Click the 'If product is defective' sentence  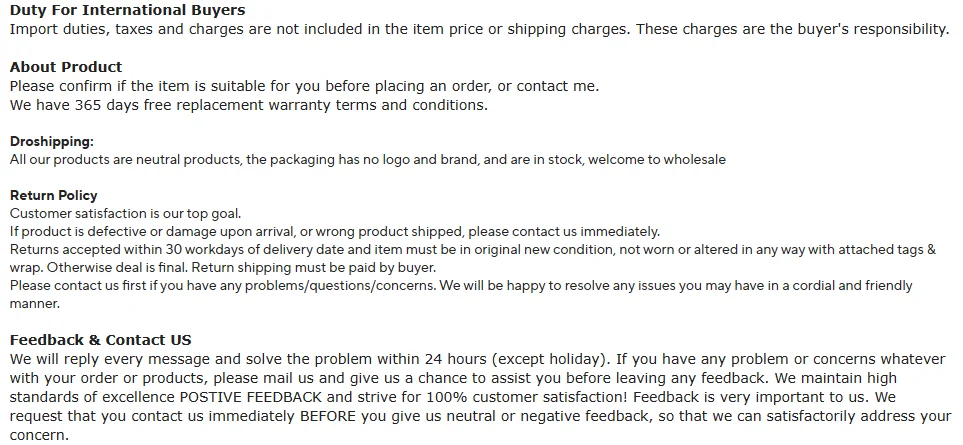[335, 232]
